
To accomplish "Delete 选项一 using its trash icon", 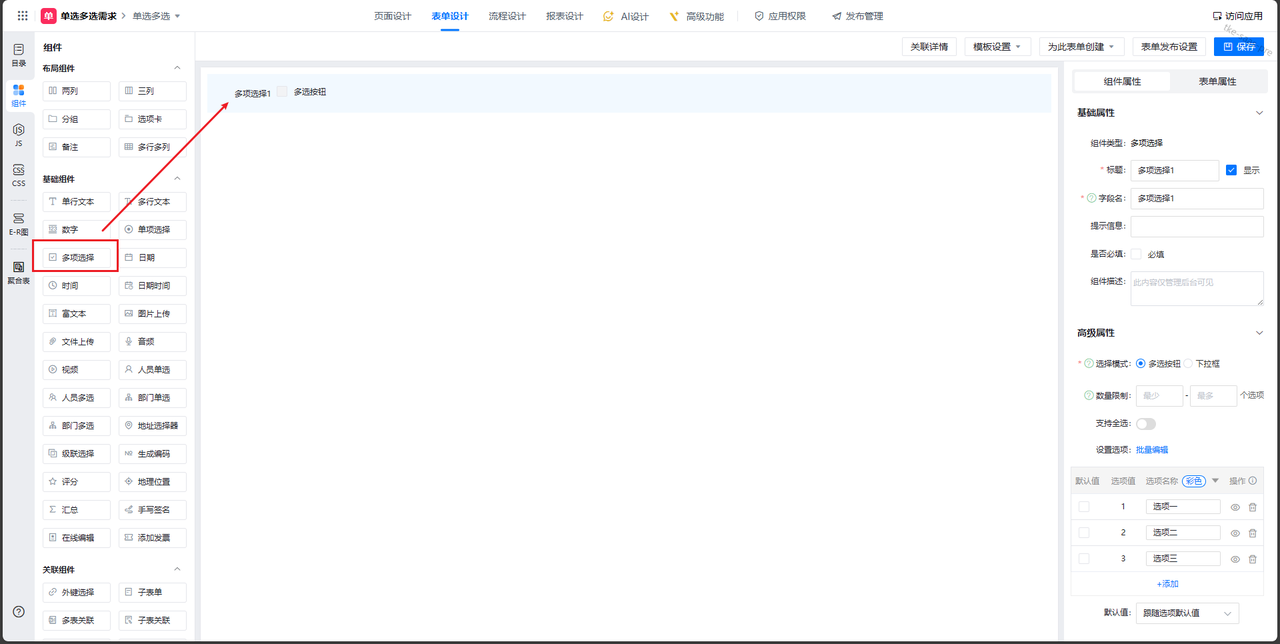I will [1252, 507].
